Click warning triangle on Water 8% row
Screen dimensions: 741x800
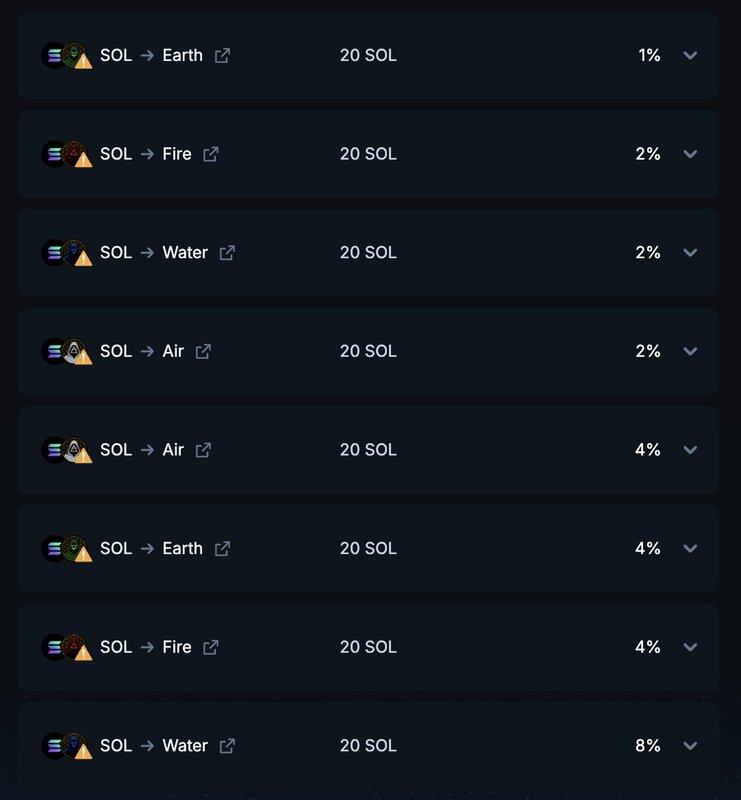click(83, 750)
